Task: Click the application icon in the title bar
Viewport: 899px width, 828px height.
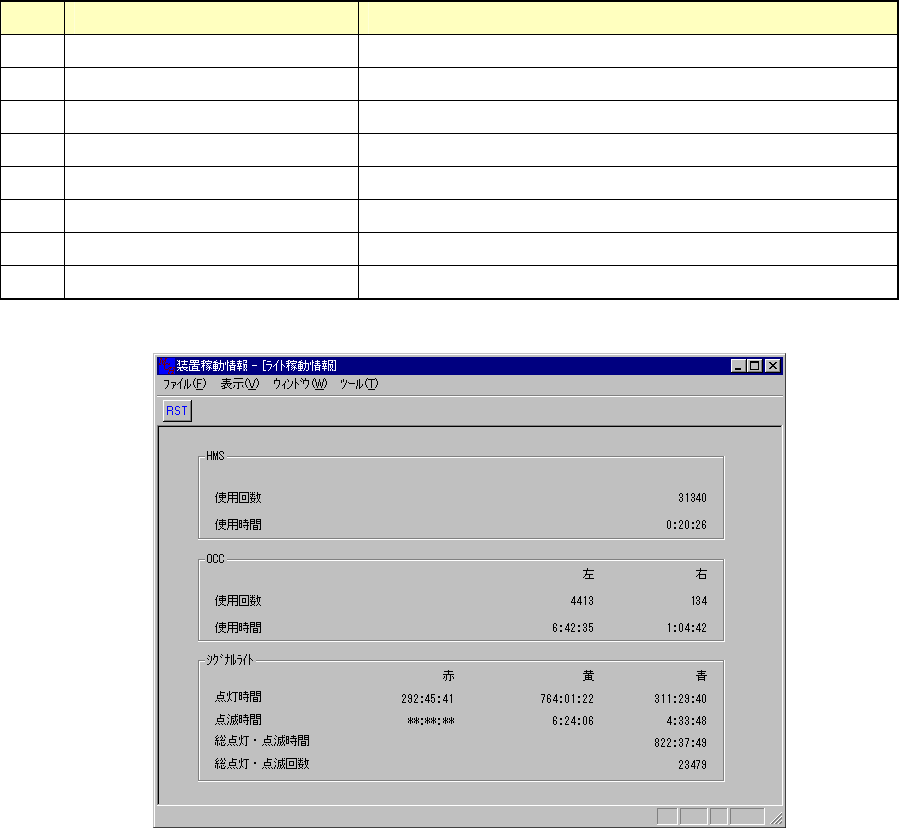Action: 166,365
